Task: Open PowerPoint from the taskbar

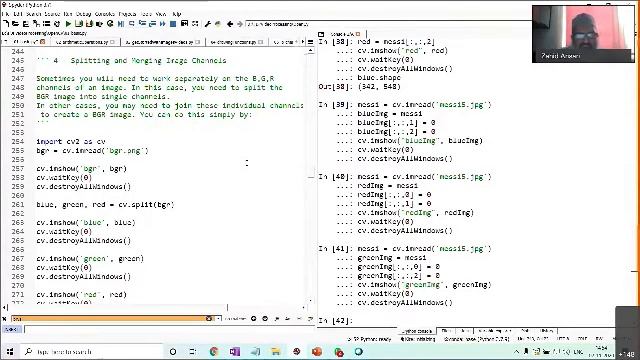Action: (x=317, y=351)
